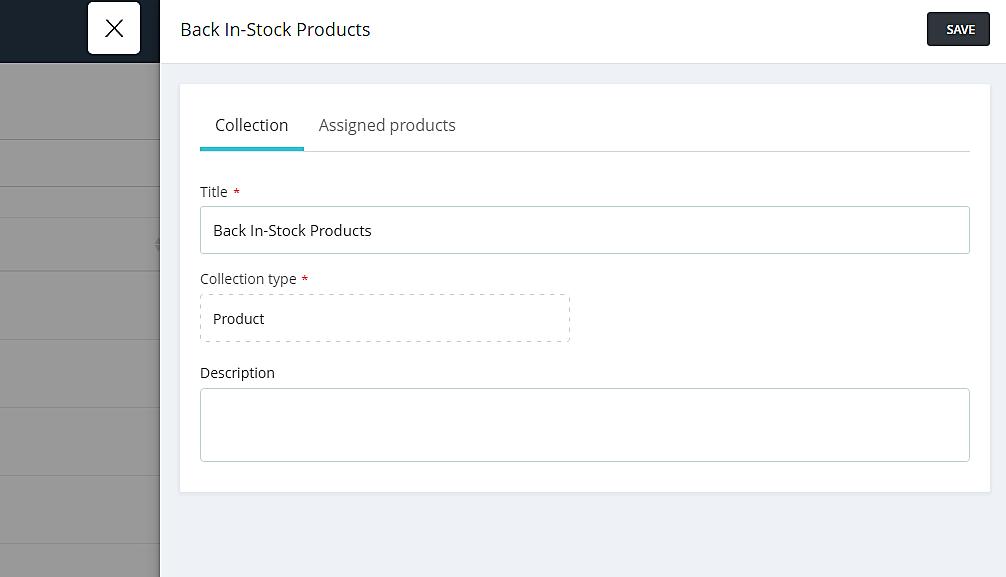Click the Description text area

(584, 425)
